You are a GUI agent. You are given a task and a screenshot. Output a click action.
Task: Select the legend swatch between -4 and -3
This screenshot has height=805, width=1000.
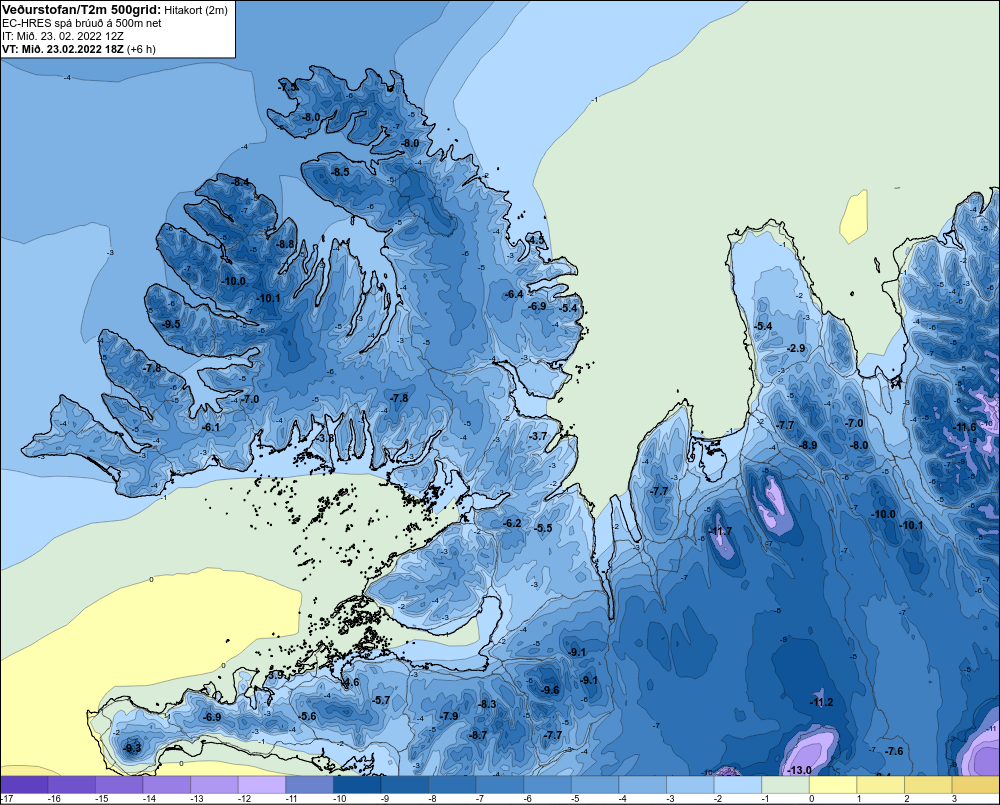coord(643,785)
